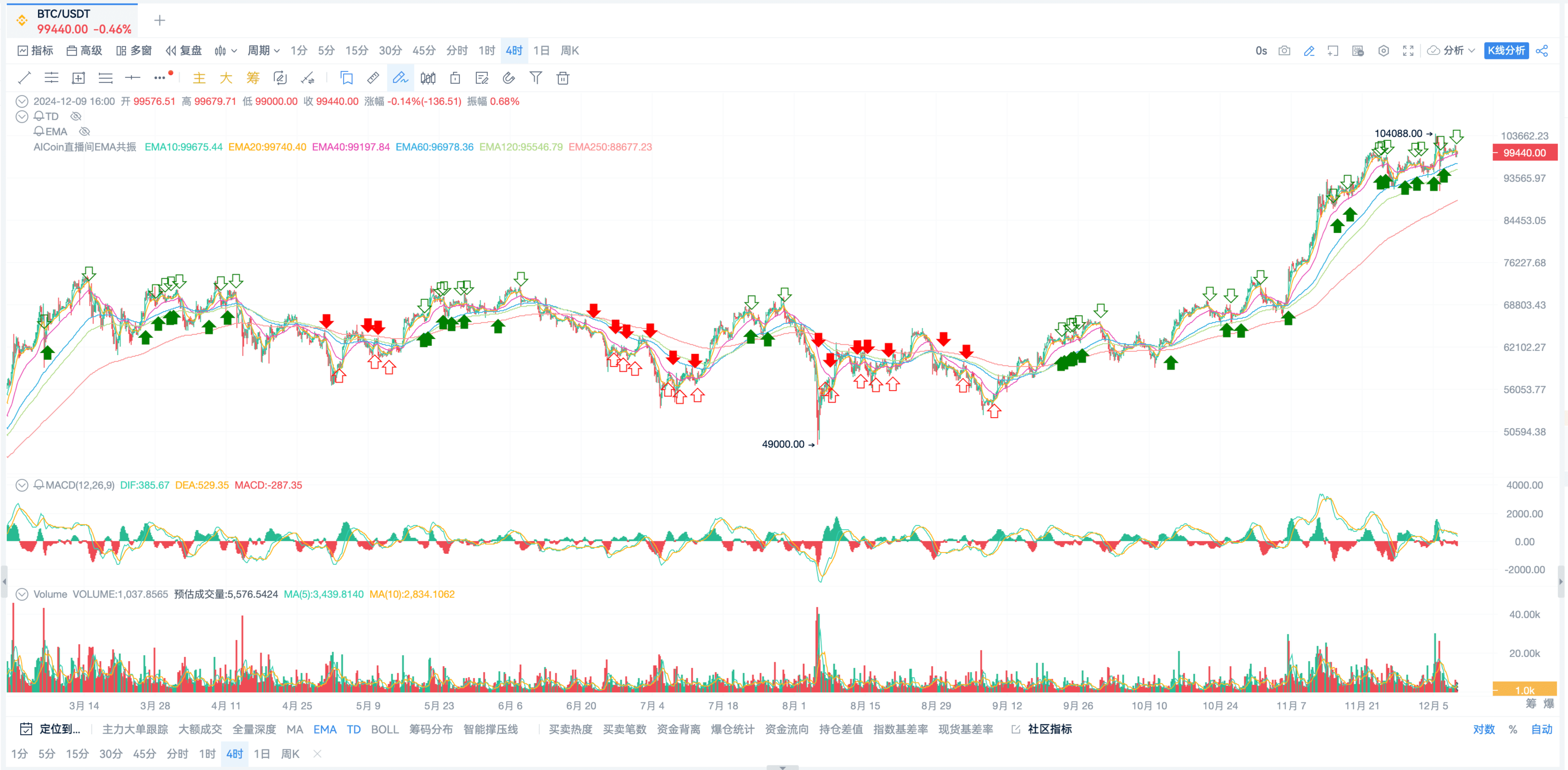This screenshot has height=770, width=1568.
Task: Open the 定位到 date locator
Action: (x=51, y=729)
